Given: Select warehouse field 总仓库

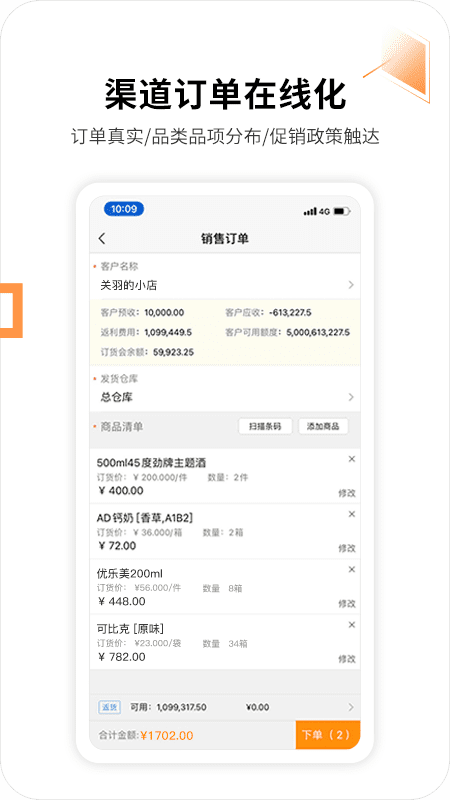Looking at the screenshot, I should 117,397.
